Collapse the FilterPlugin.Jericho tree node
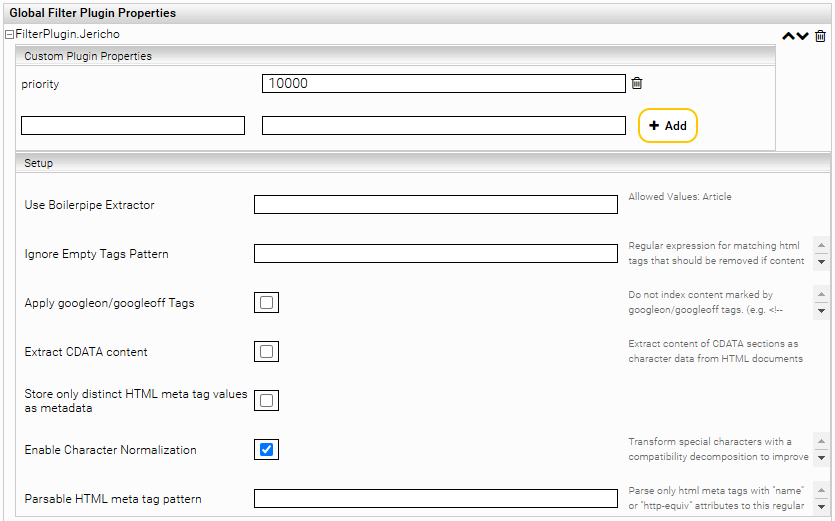This screenshot has height=521, width=835. pos(9,35)
